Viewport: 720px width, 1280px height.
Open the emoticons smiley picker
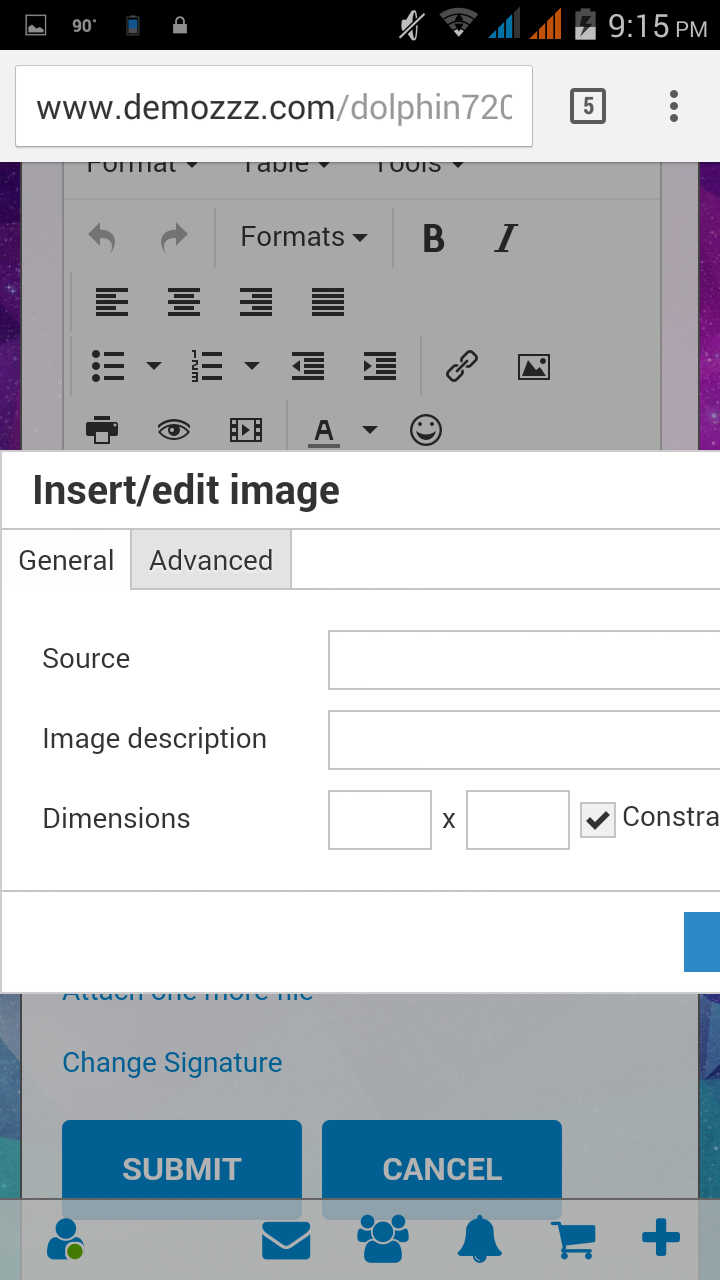coord(426,430)
